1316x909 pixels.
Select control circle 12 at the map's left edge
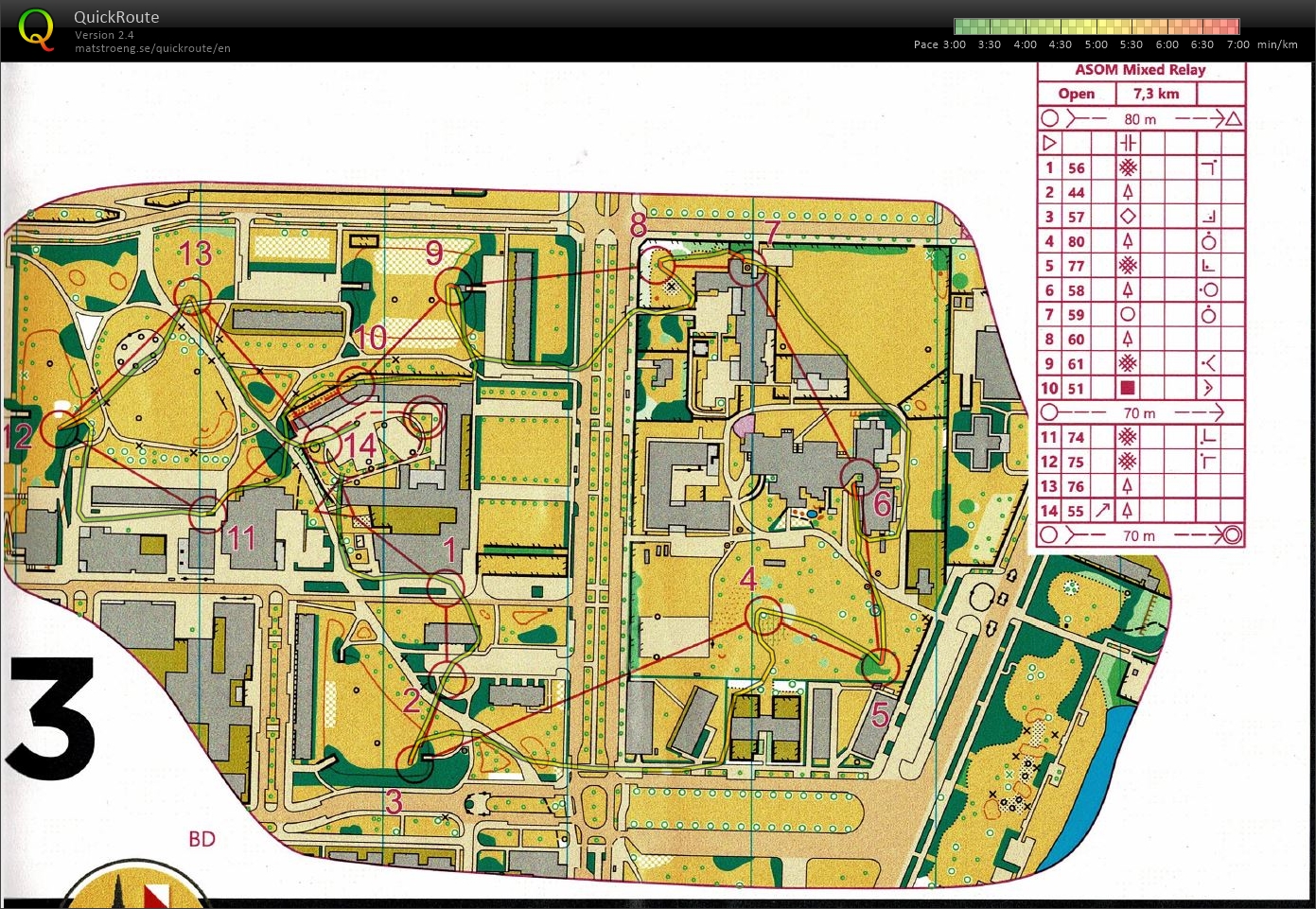(x=59, y=430)
